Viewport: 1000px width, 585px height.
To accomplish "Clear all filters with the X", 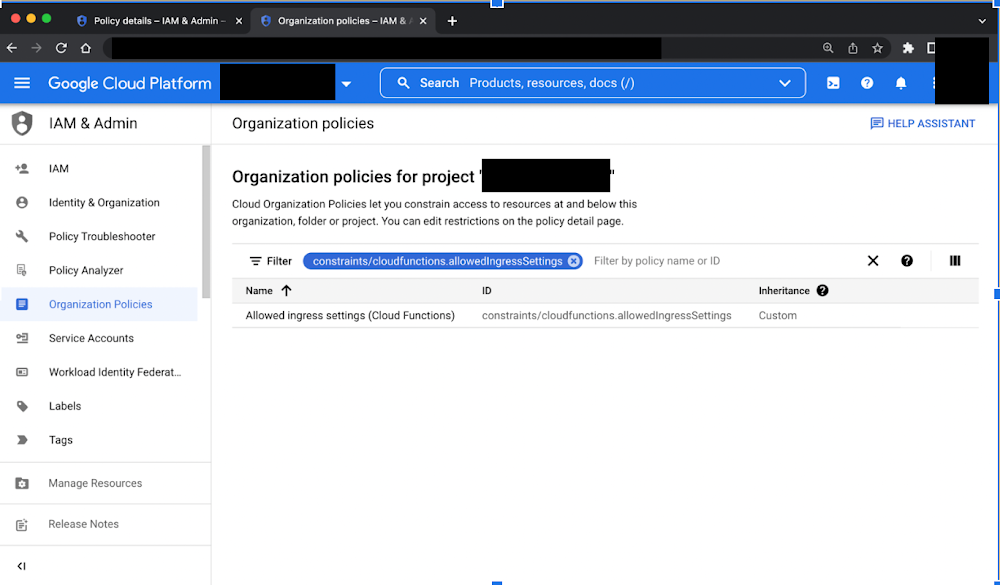I will click(x=873, y=261).
